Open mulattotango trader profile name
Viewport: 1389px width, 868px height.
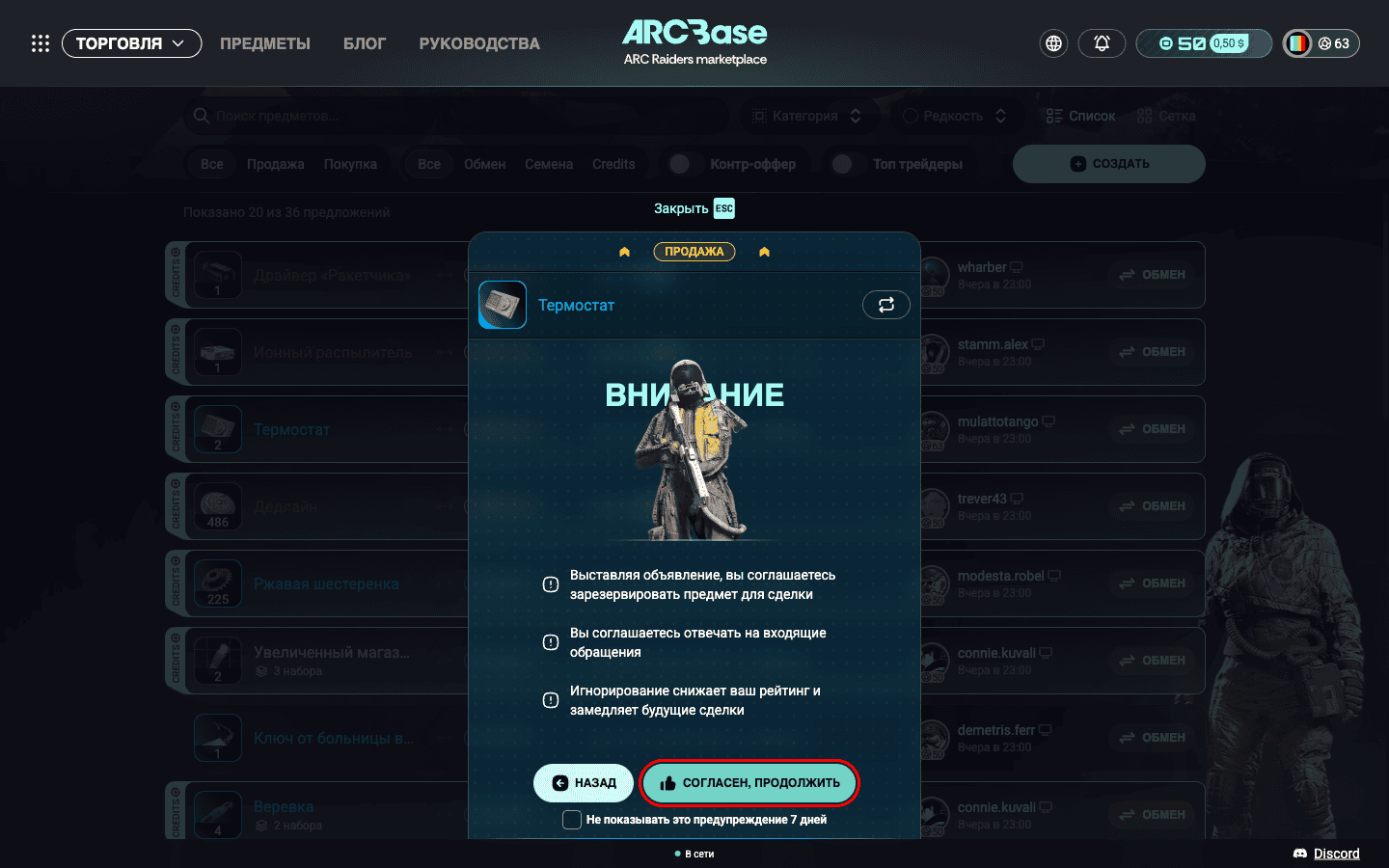(x=998, y=421)
